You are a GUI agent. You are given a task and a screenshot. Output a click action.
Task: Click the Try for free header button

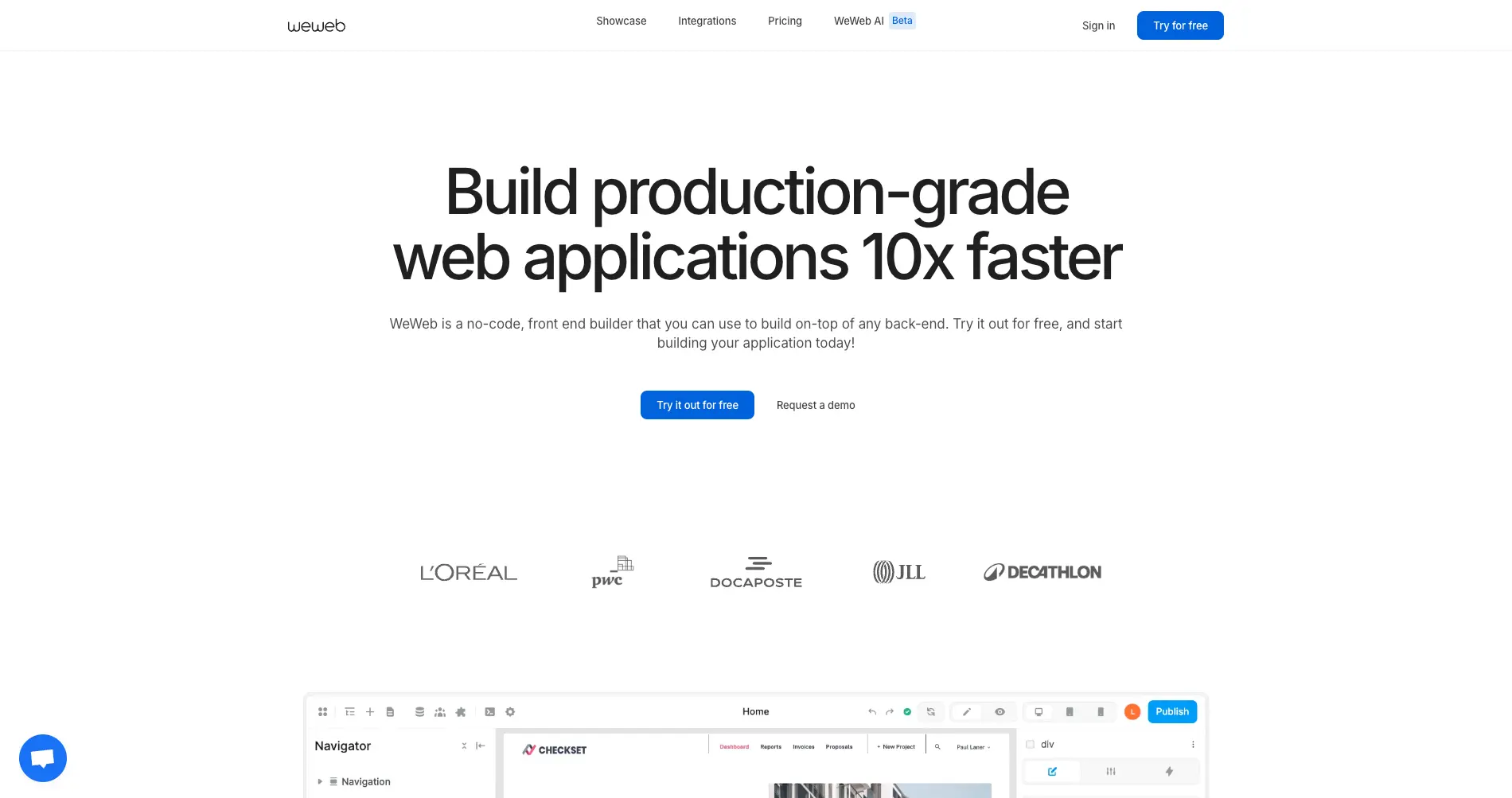(x=1181, y=25)
